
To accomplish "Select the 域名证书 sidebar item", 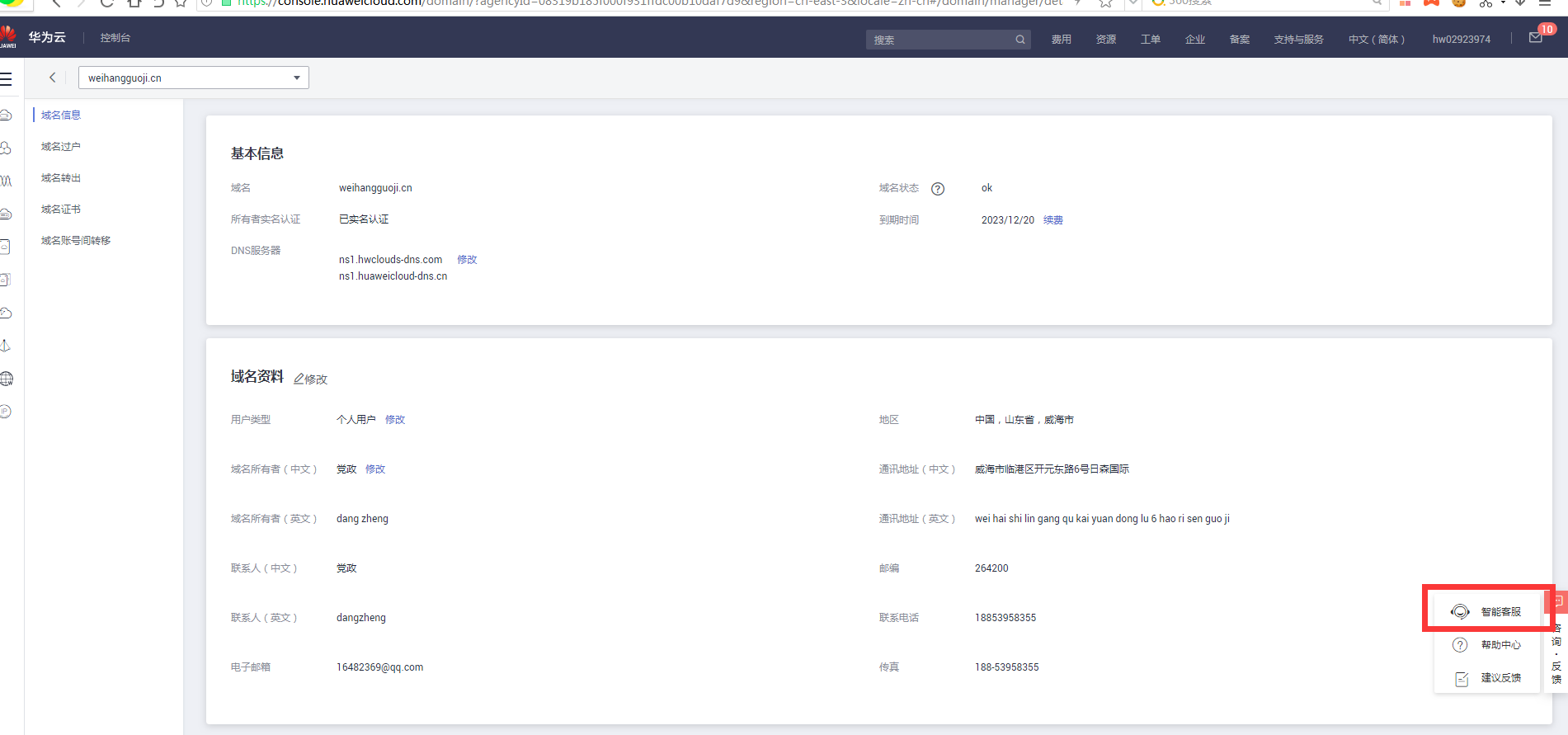I will pyautogui.click(x=61, y=210).
